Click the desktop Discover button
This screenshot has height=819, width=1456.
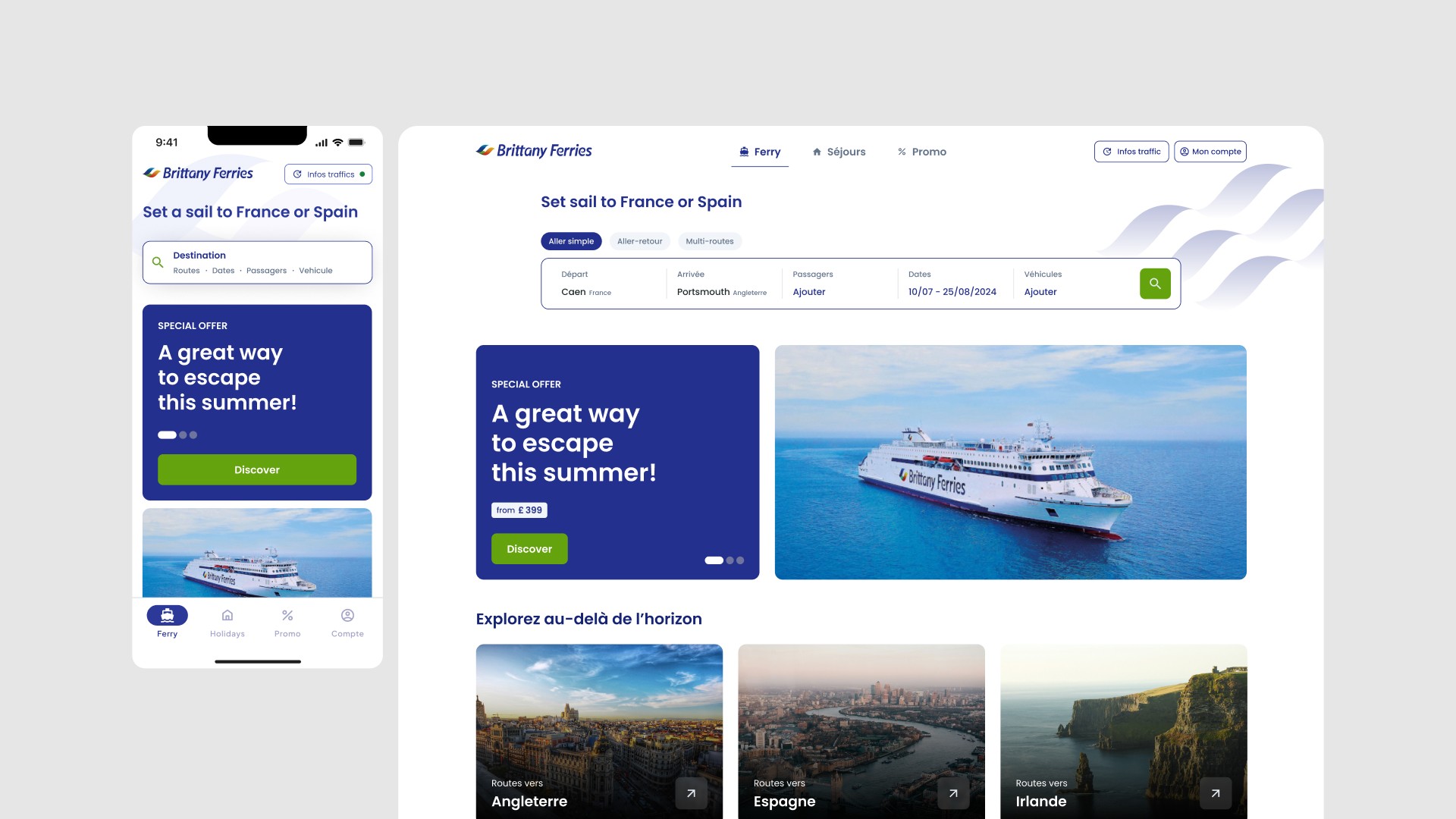[529, 549]
